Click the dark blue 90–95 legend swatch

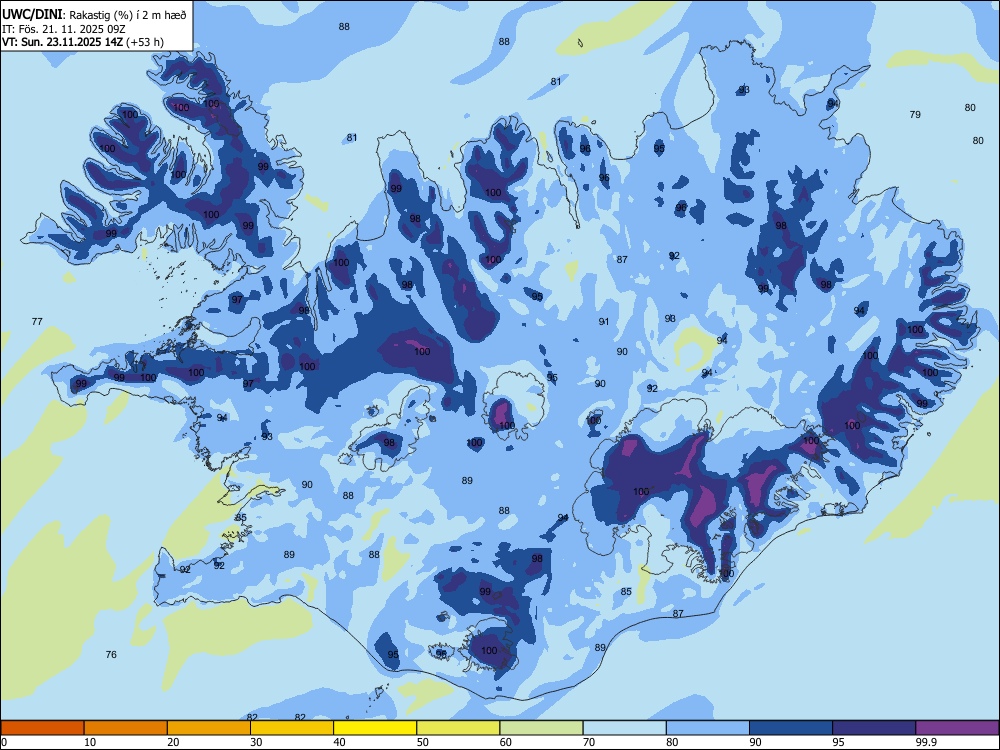pos(791,728)
